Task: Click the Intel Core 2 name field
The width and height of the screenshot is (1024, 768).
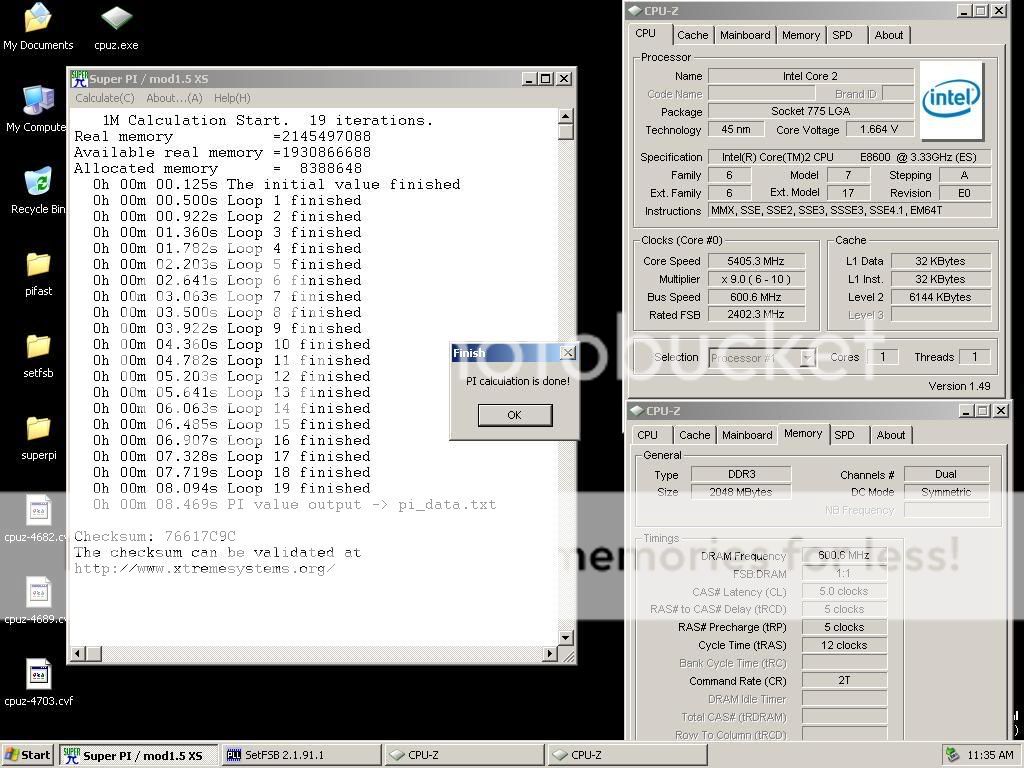Action: [x=810, y=76]
